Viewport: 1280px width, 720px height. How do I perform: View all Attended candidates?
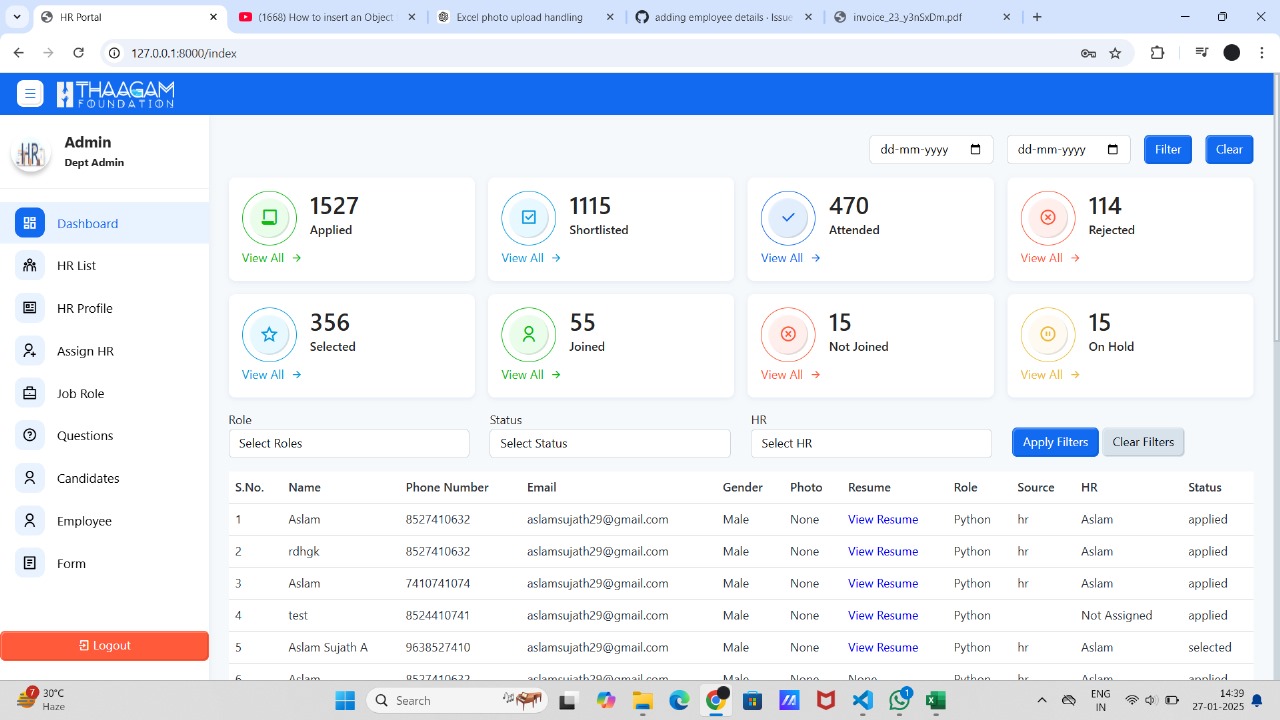(x=791, y=258)
